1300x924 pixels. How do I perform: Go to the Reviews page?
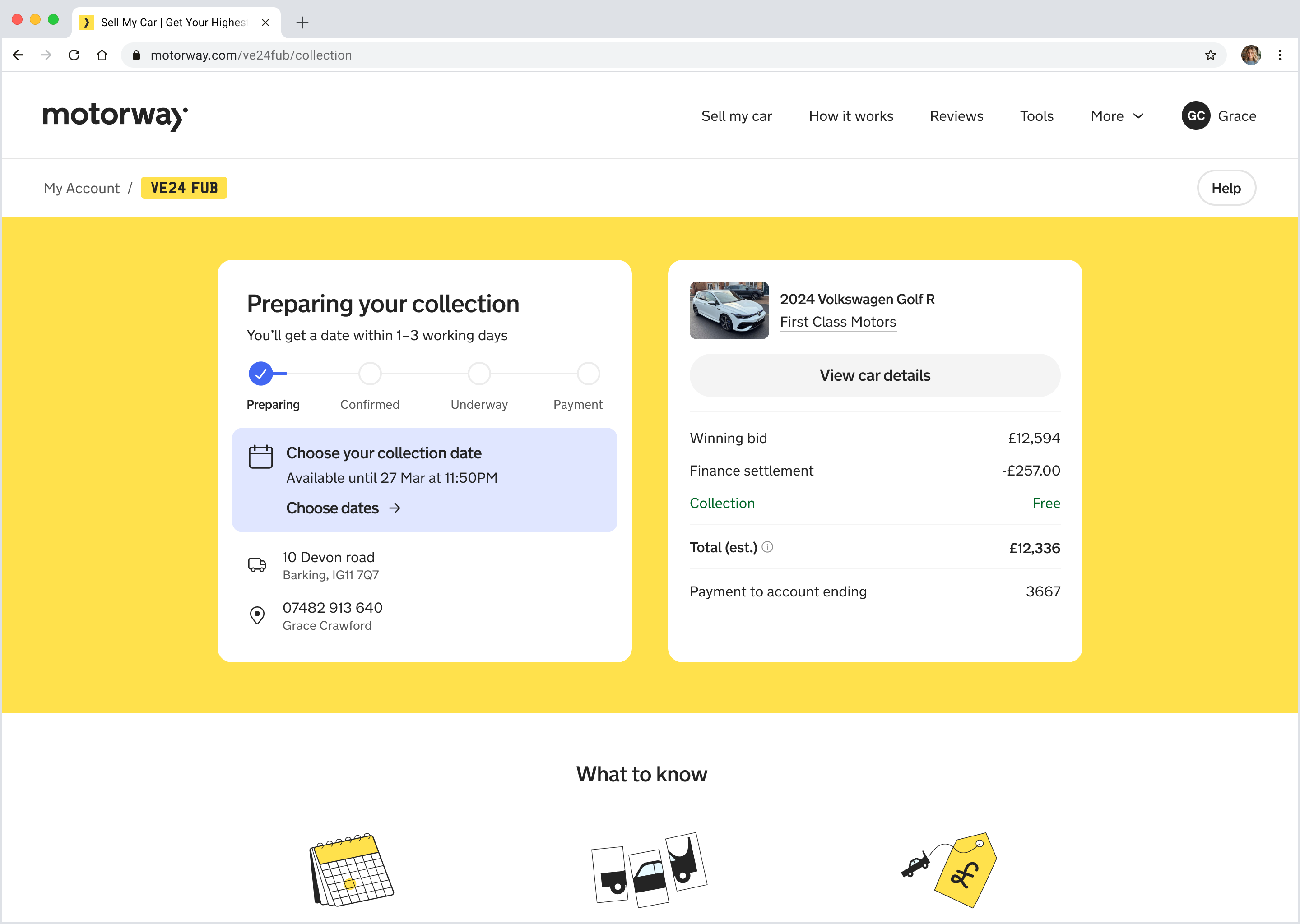[x=956, y=116]
